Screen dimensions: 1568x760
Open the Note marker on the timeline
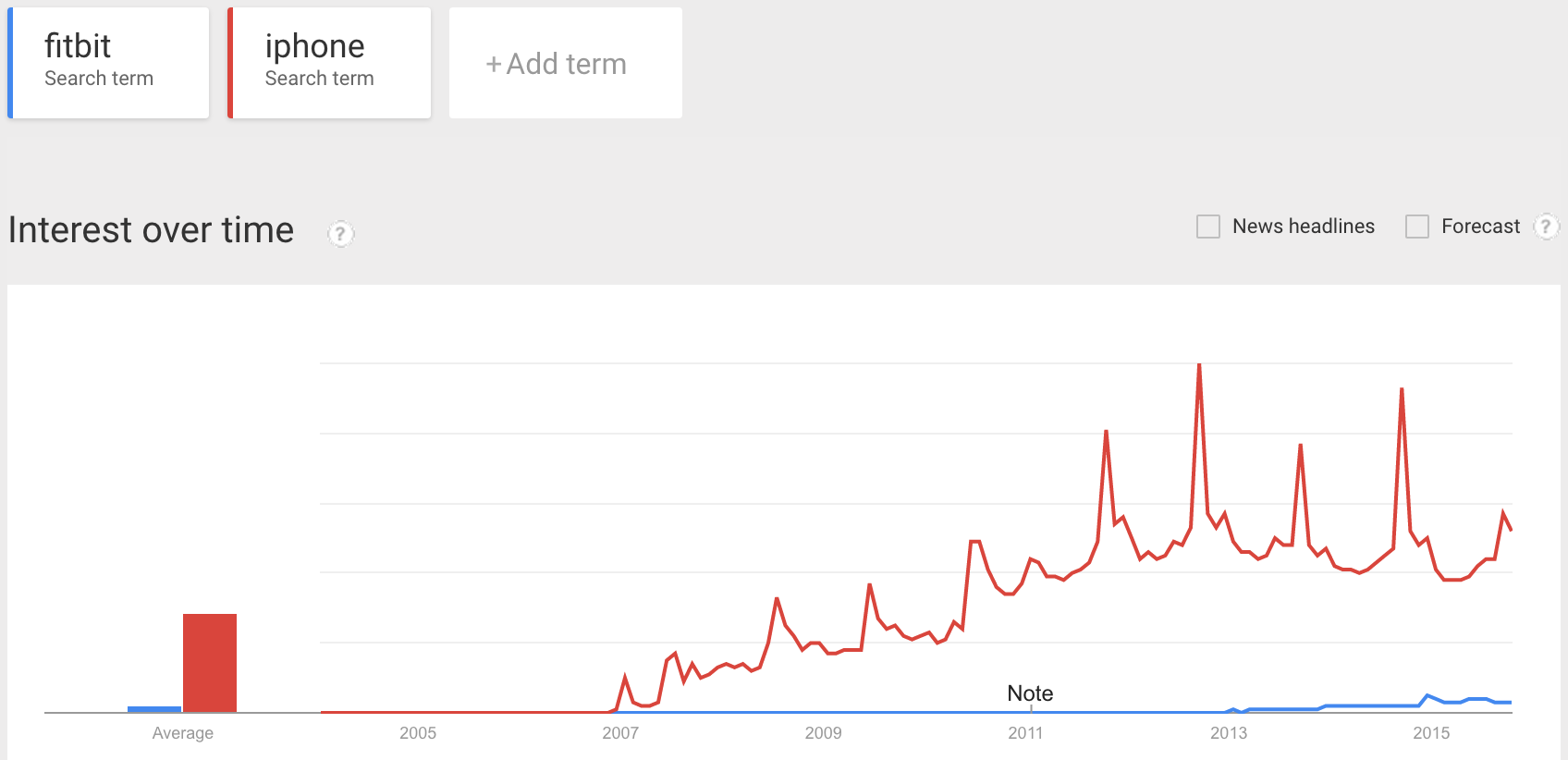click(x=1030, y=694)
